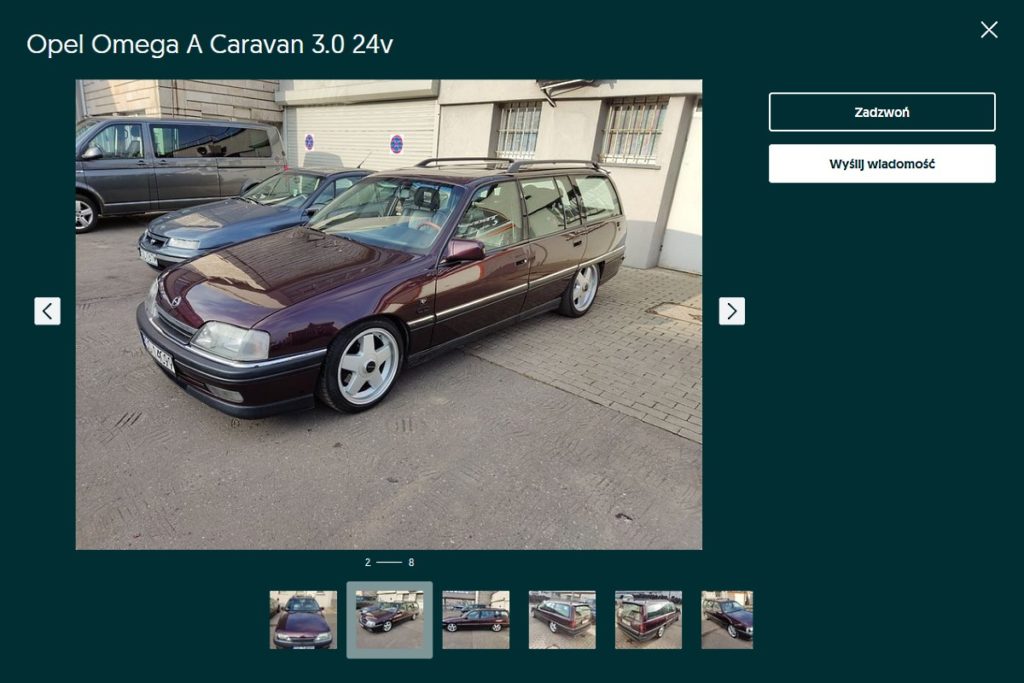The width and height of the screenshot is (1024, 683).
Task: Click the main photo of the maroon Omega
Action: click(389, 314)
